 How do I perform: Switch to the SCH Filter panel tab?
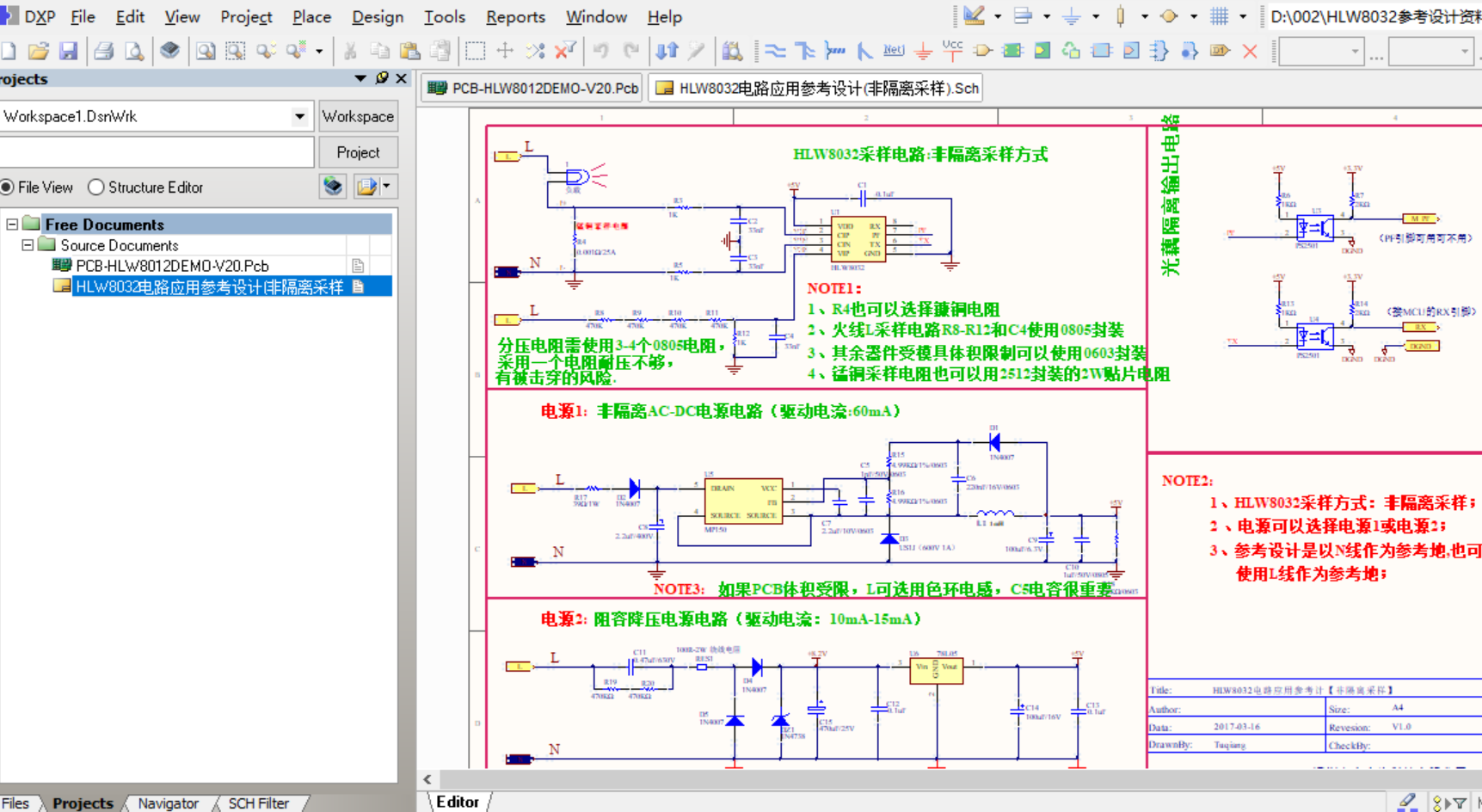pyautogui.click(x=258, y=803)
